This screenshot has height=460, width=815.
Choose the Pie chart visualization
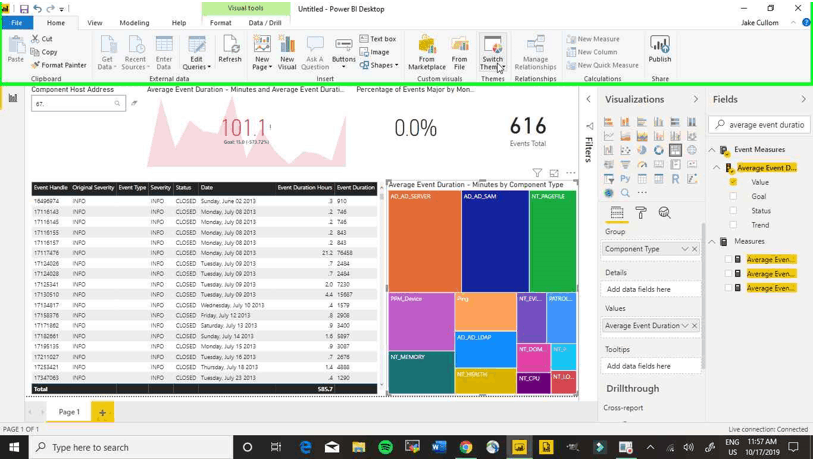642,150
